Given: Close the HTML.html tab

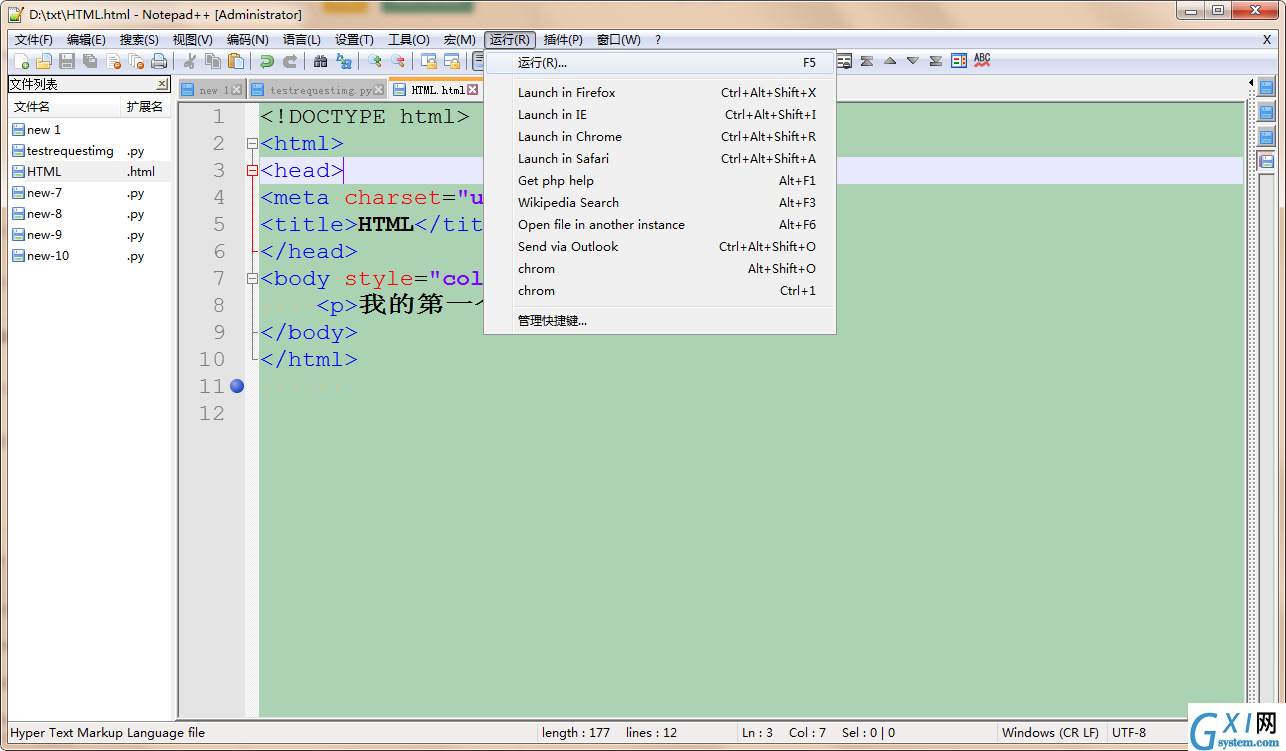Looking at the screenshot, I should coord(473,90).
